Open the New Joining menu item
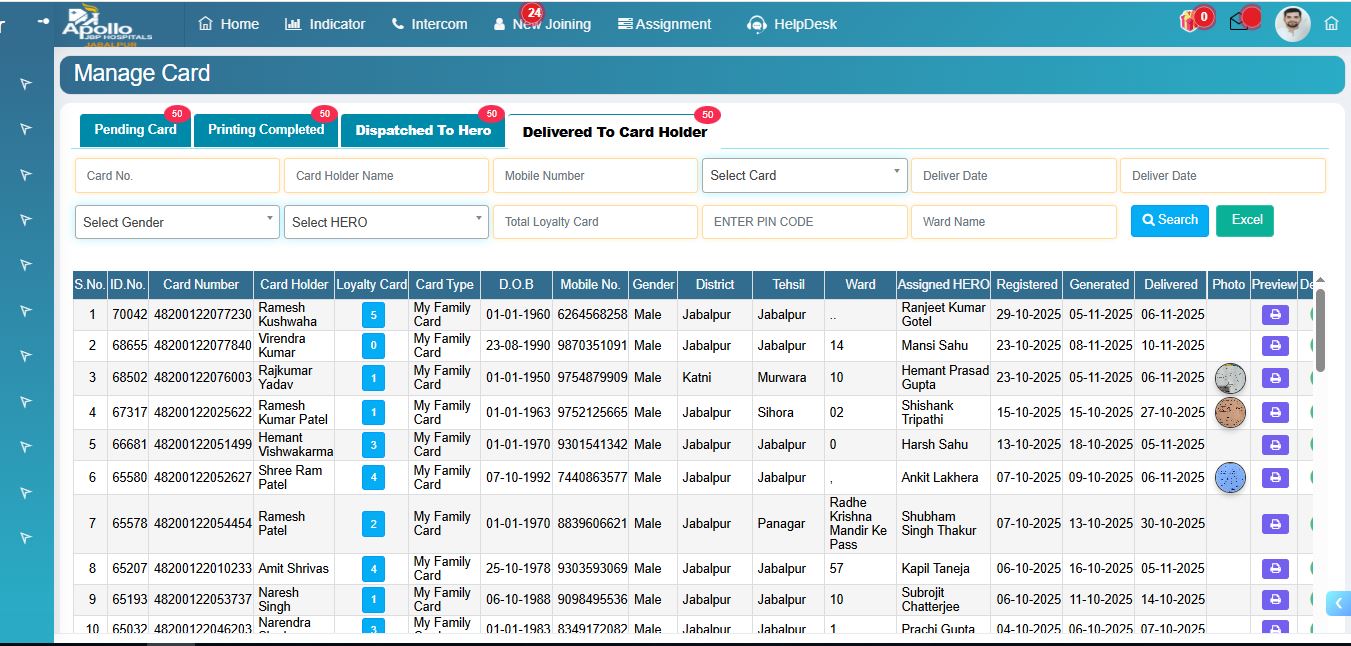Screen dimensions: 1351x646 pyautogui.click(x=542, y=24)
